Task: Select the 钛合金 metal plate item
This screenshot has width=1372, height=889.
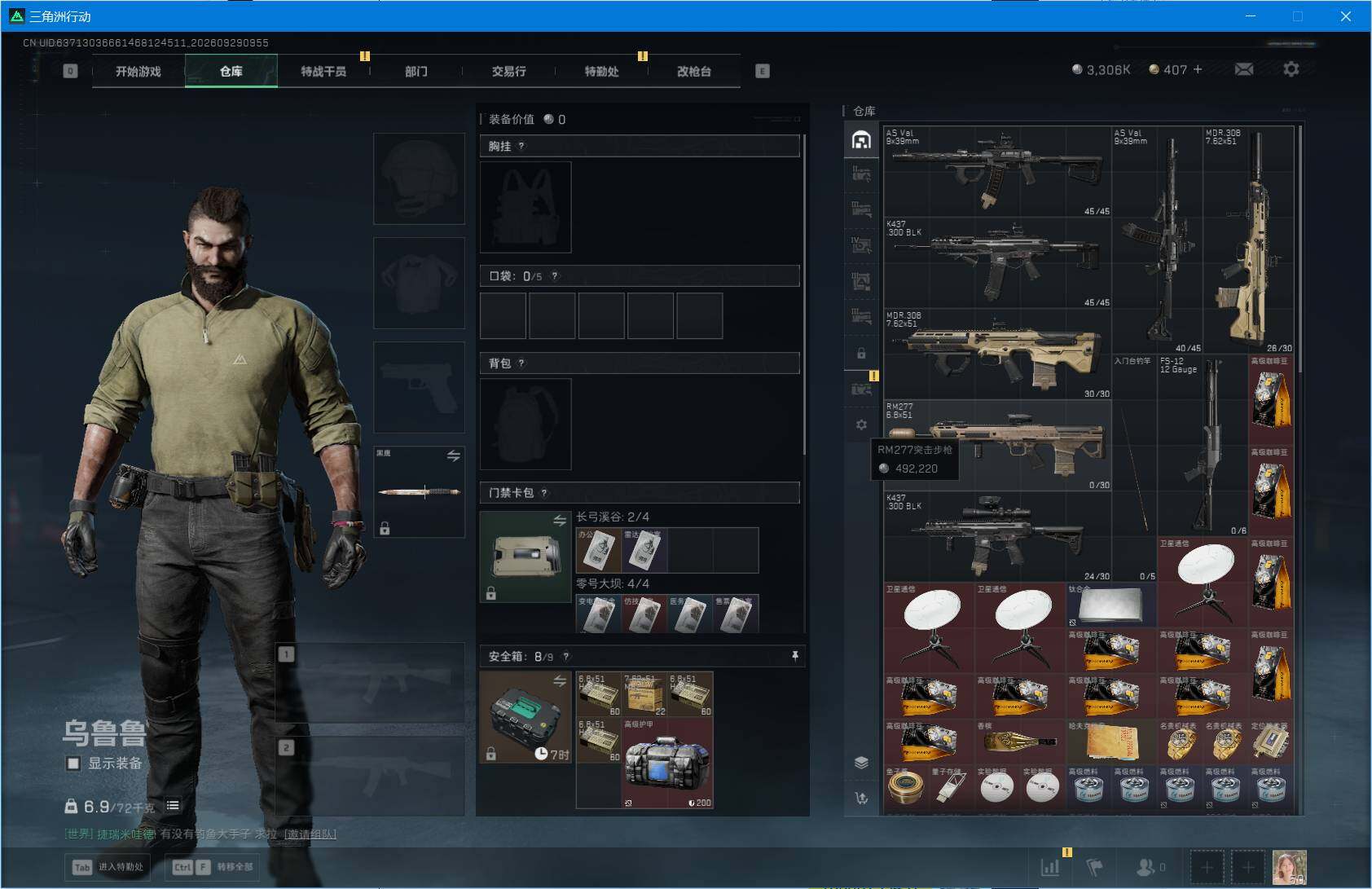Action: [x=1112, y=605]
